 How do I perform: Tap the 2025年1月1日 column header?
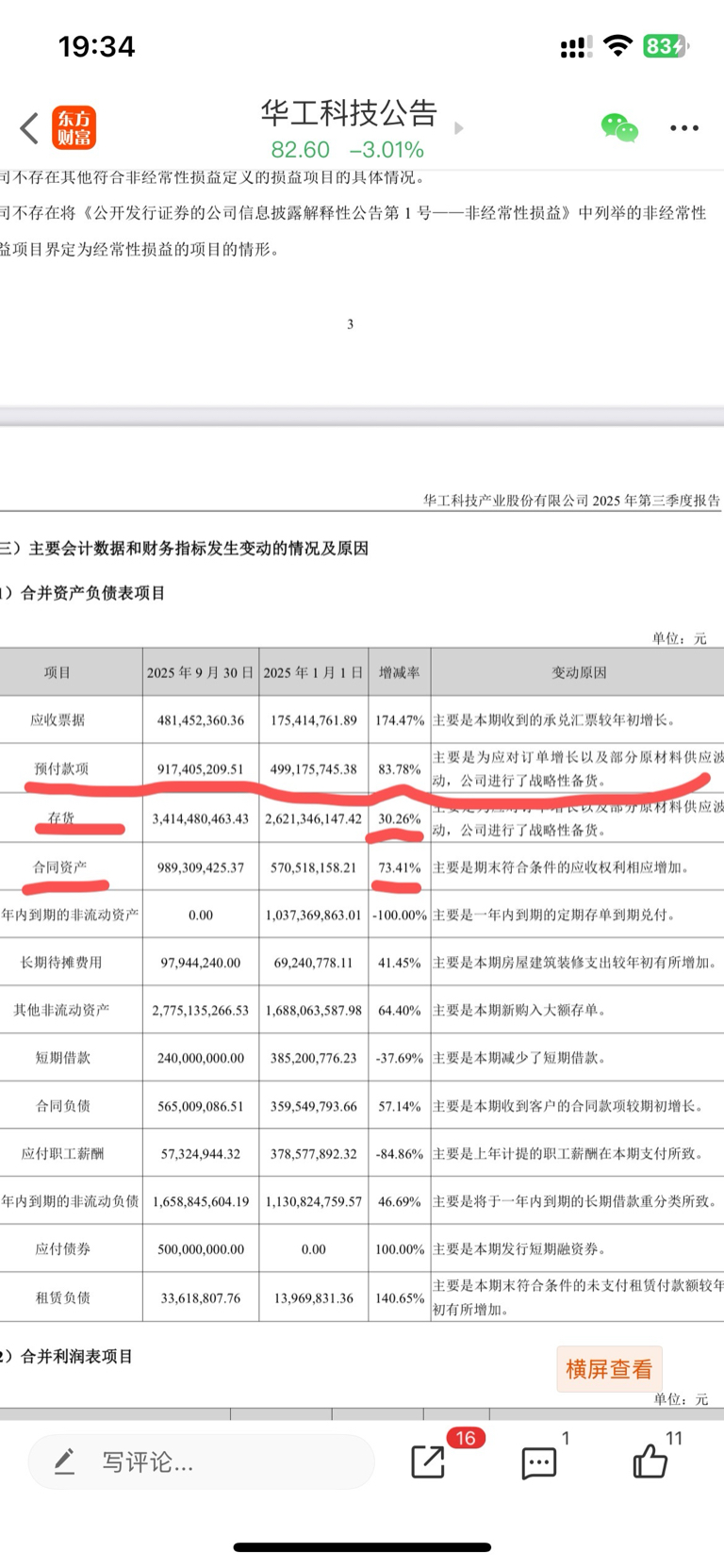coord(313,672)
